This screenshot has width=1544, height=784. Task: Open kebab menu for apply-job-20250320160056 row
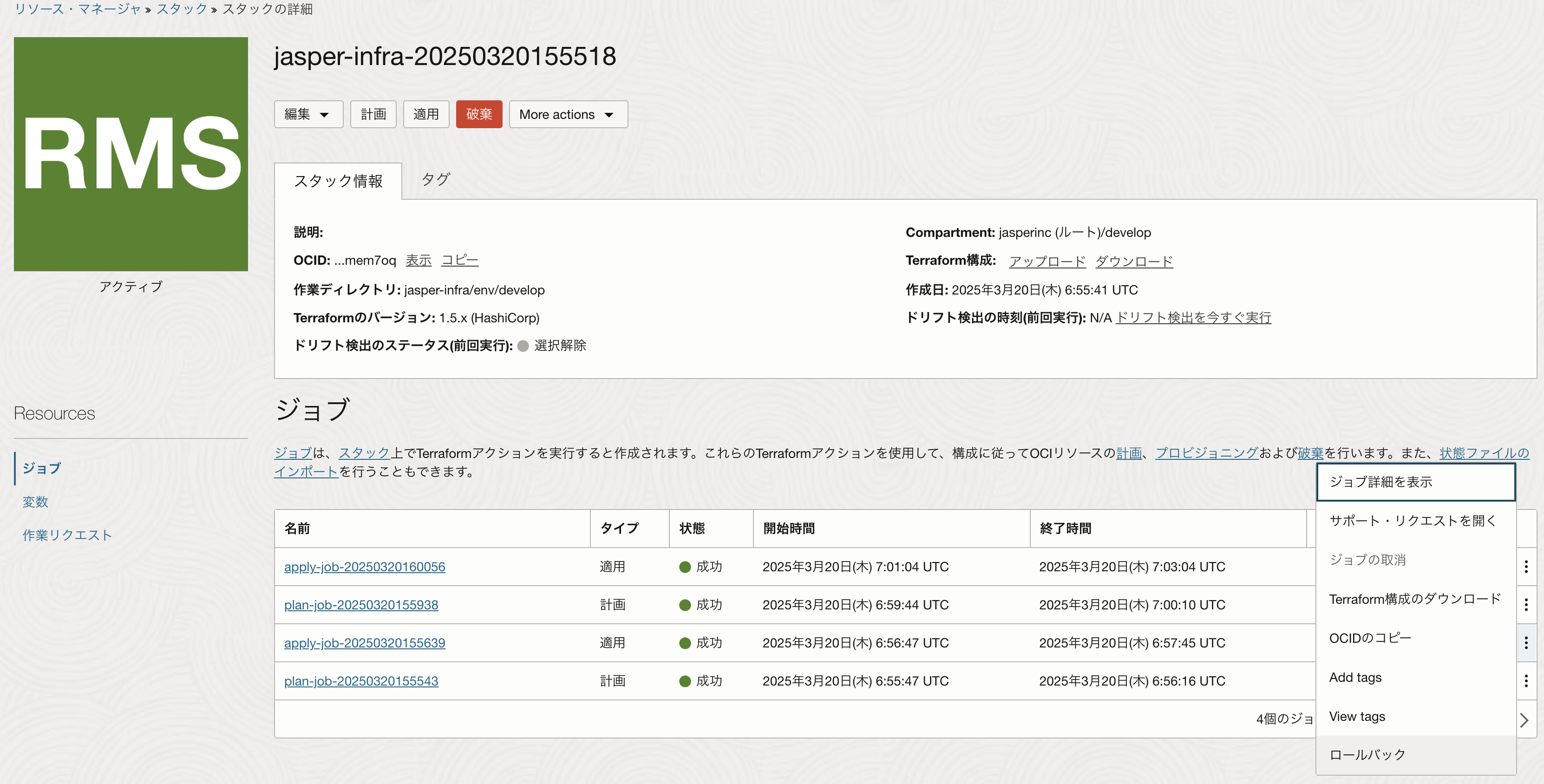pyautogui.click(x=1525, y=567)
